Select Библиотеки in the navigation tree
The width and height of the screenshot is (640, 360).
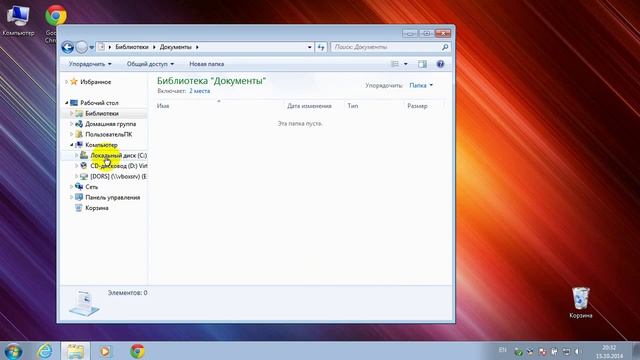click(102, 113)
